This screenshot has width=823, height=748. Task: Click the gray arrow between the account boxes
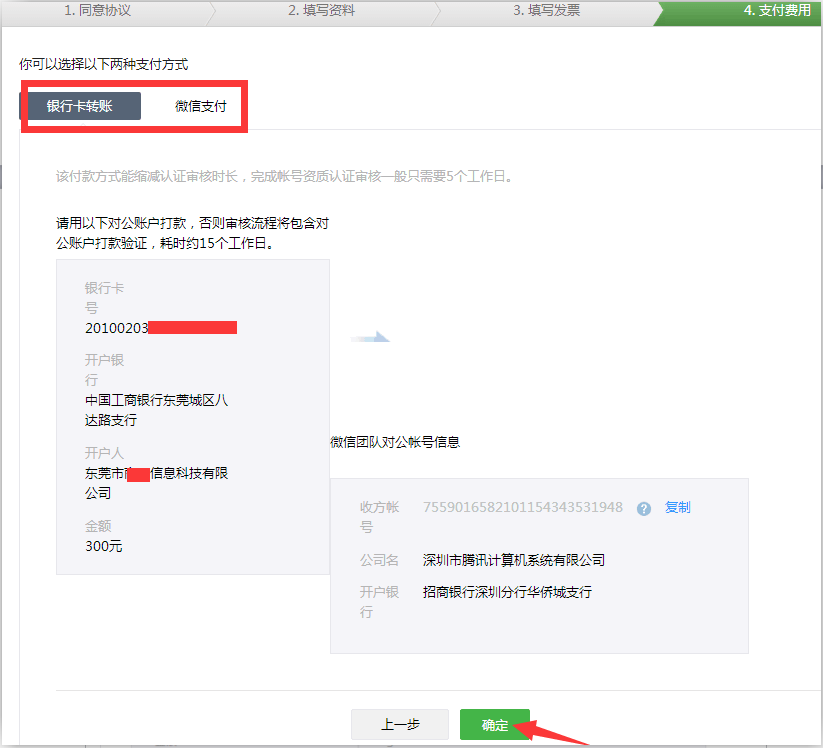[369, 338]
